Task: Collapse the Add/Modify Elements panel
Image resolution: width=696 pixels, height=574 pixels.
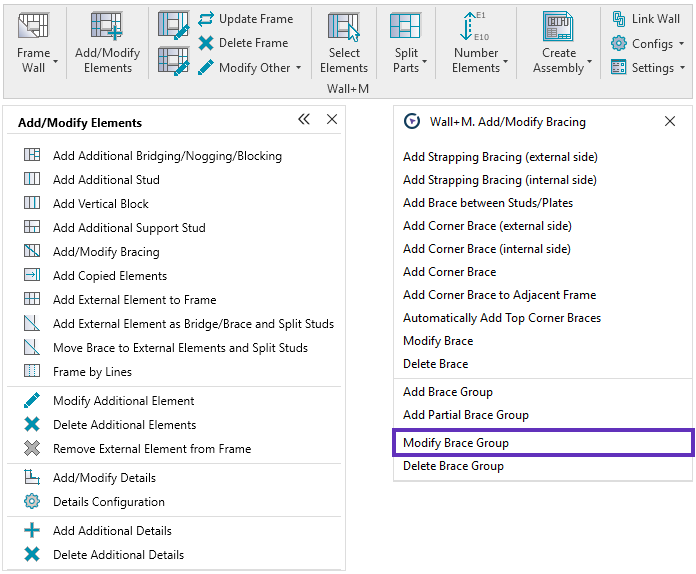Action: [304, 120]
